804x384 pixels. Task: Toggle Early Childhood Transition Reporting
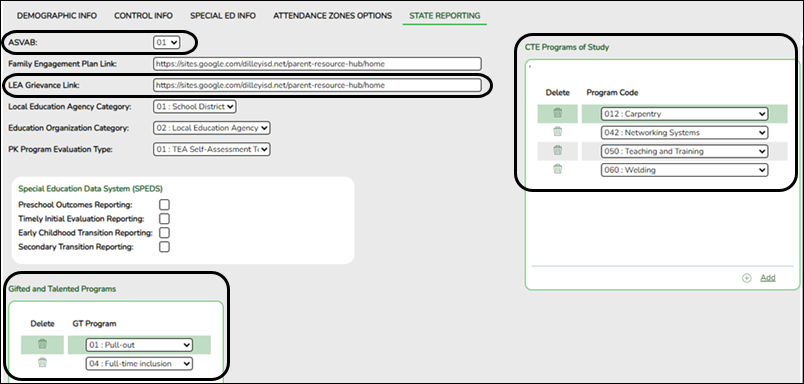click(x=164, y=233)
